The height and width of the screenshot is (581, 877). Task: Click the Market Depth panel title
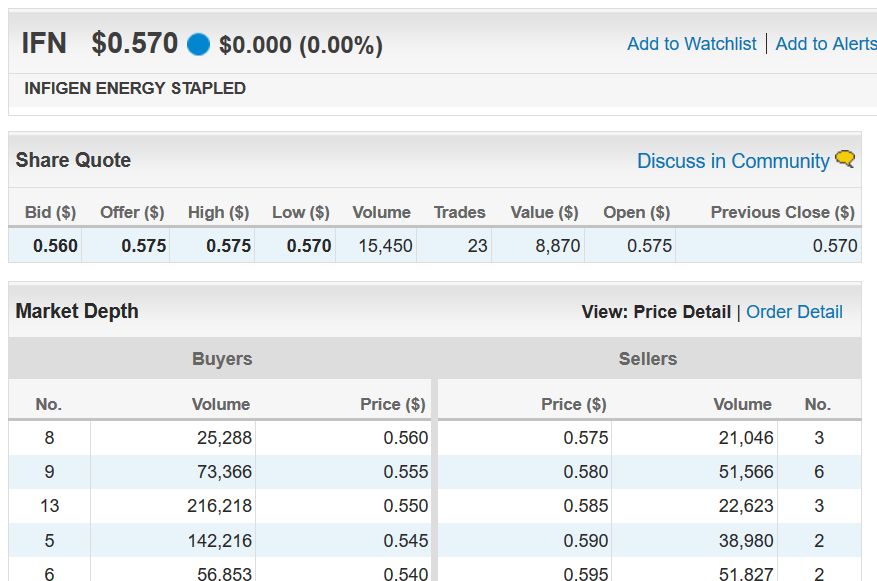[77, 311]
